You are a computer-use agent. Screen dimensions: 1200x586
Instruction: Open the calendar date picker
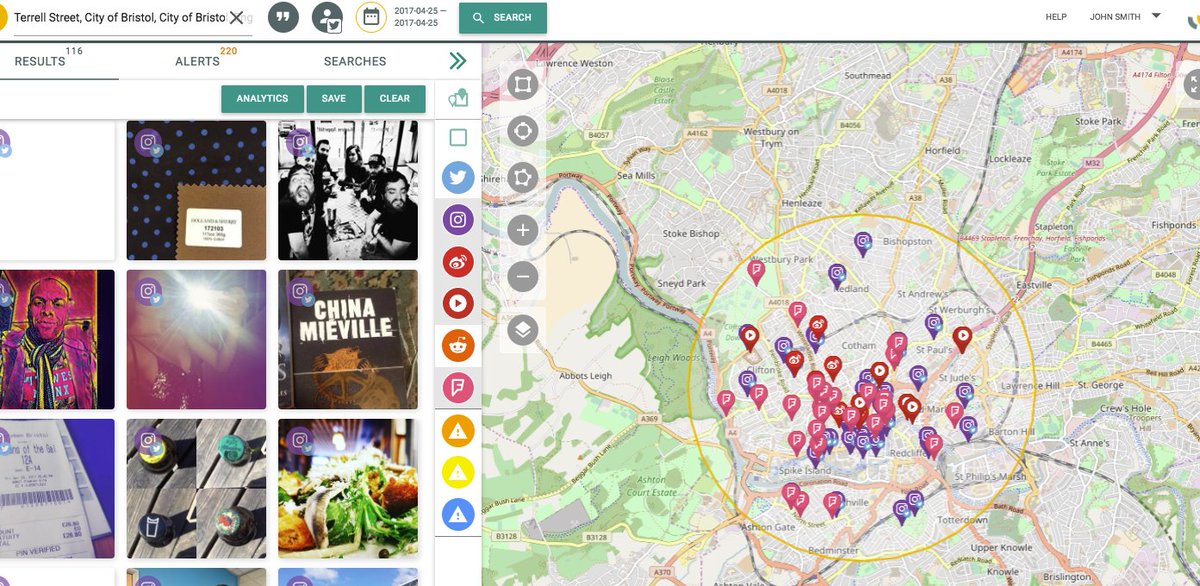370,17
